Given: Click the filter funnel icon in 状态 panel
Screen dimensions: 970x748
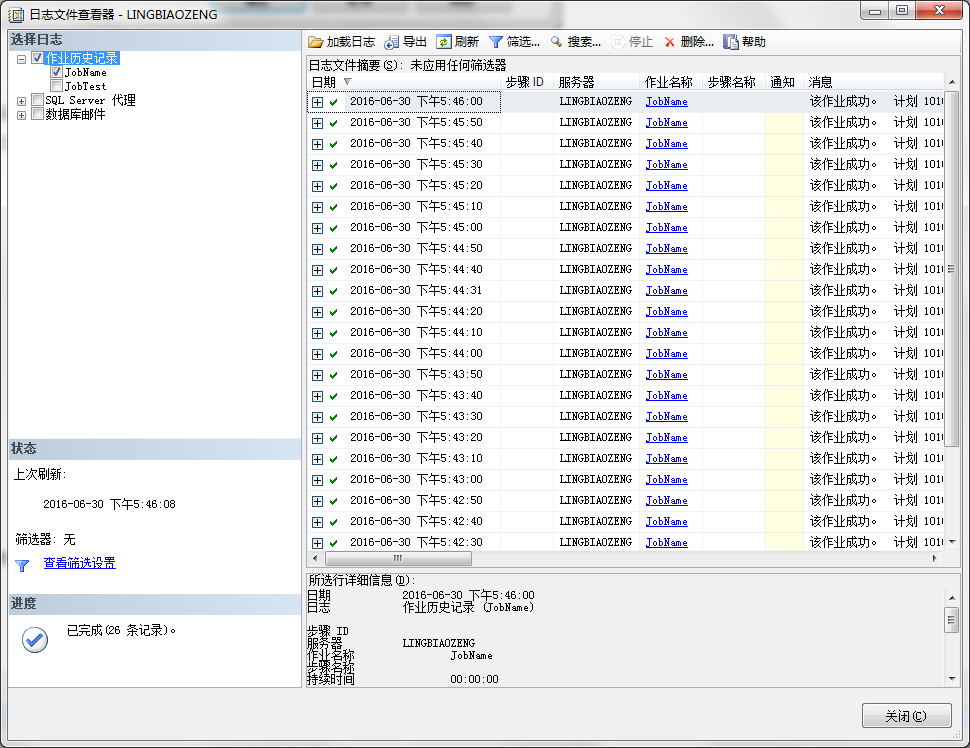Looking at the screenshot, I should [x=21, y=565].
